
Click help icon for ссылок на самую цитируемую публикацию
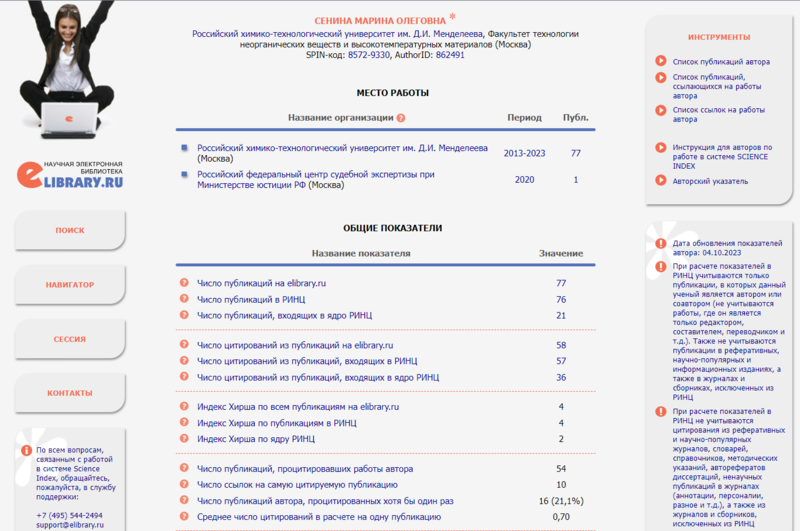[184, 484]
